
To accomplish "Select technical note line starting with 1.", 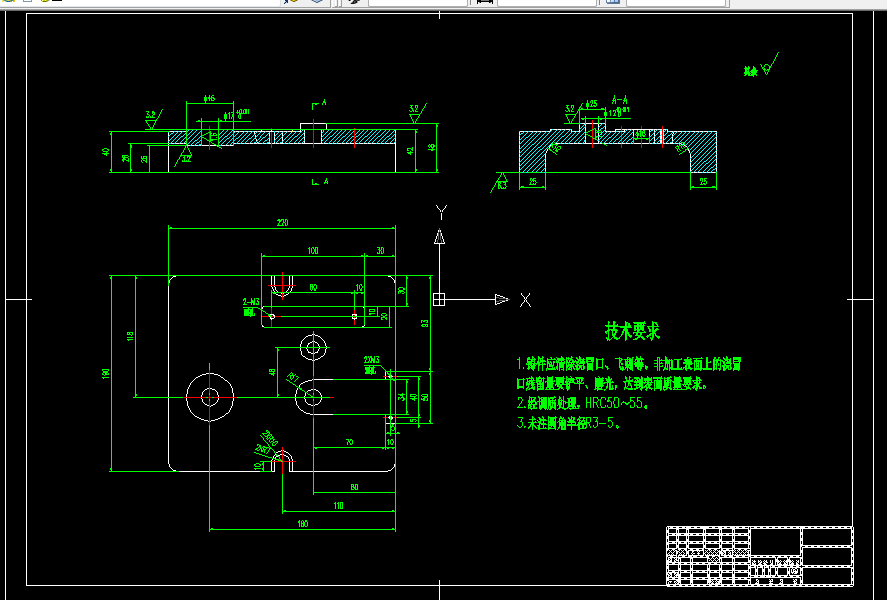I will pos(628,364).
